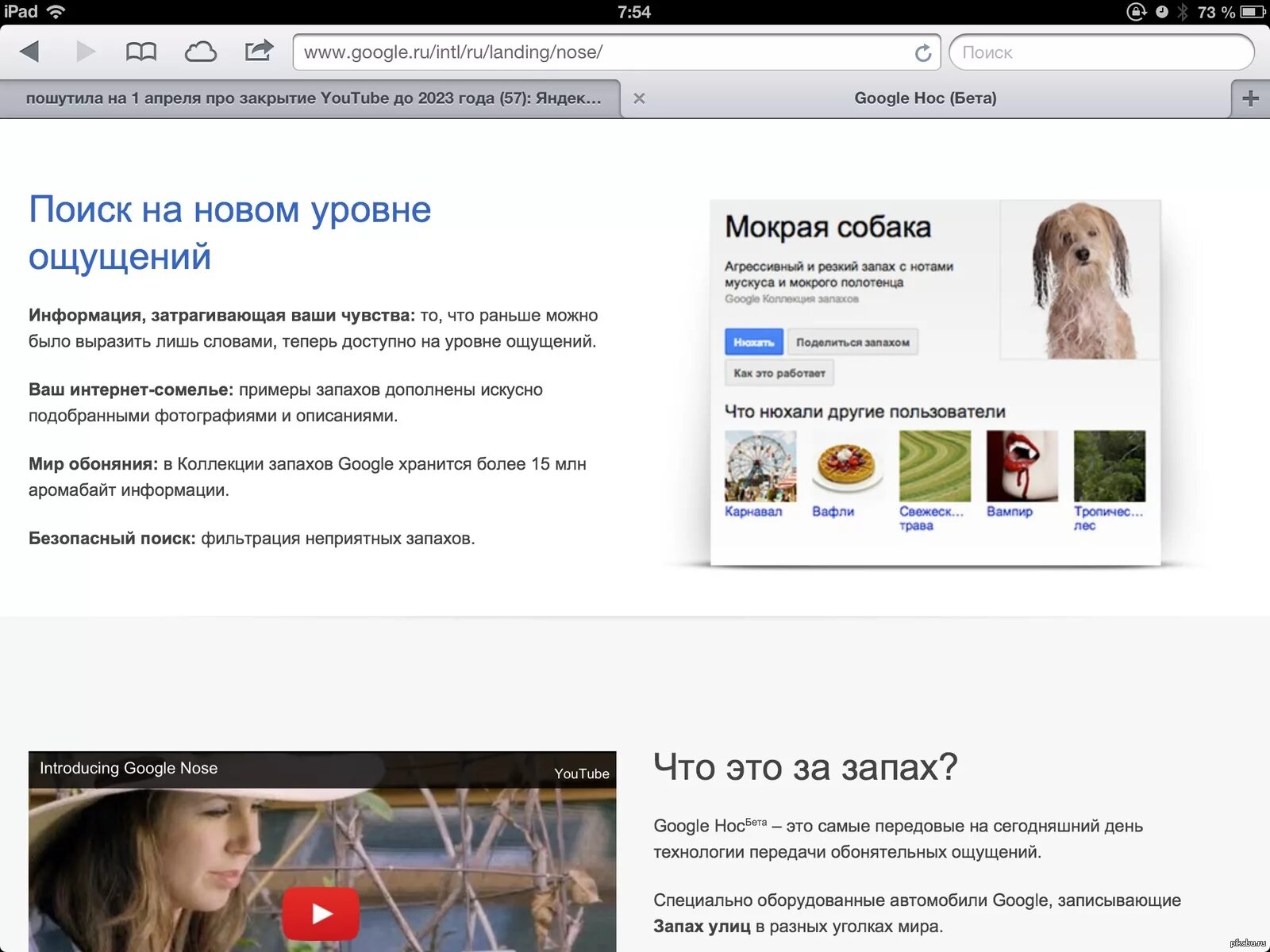The width and height of the screenshot is (1270, 952).
Task: Switch to the YouTube April joke tab
Action: (x=310, y=98)
